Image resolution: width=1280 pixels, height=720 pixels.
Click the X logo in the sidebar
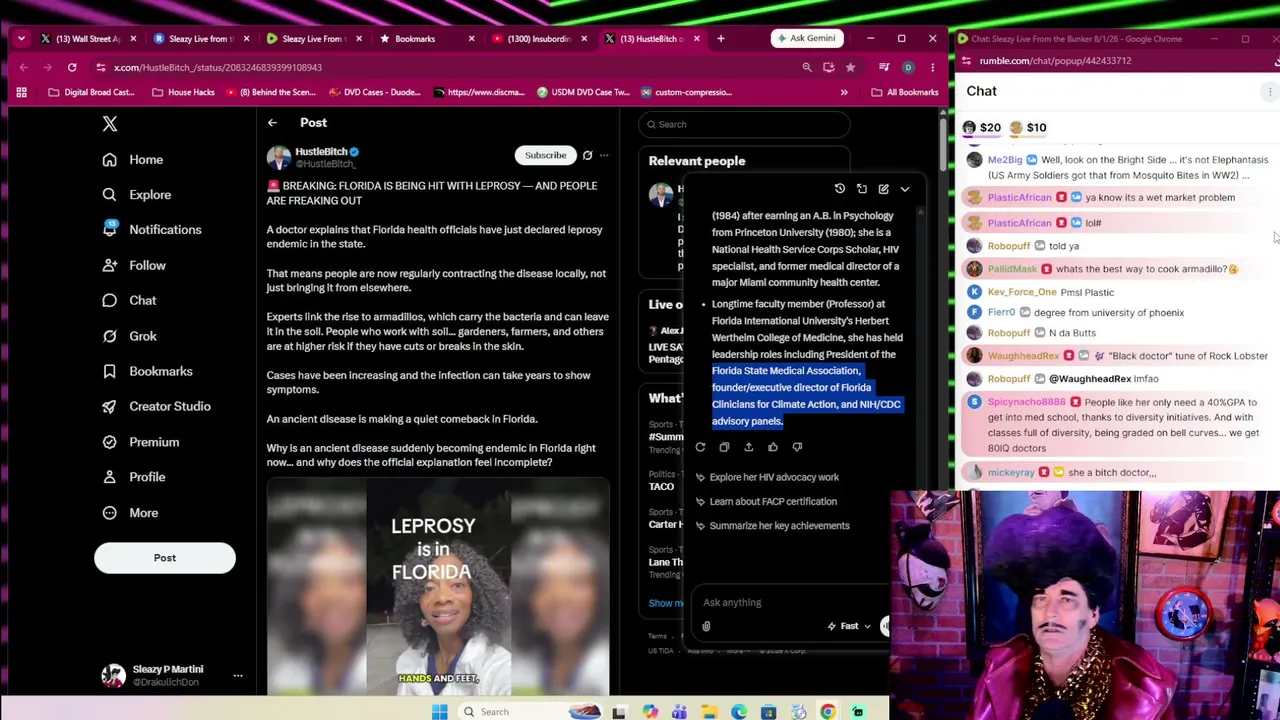point(110,124)
